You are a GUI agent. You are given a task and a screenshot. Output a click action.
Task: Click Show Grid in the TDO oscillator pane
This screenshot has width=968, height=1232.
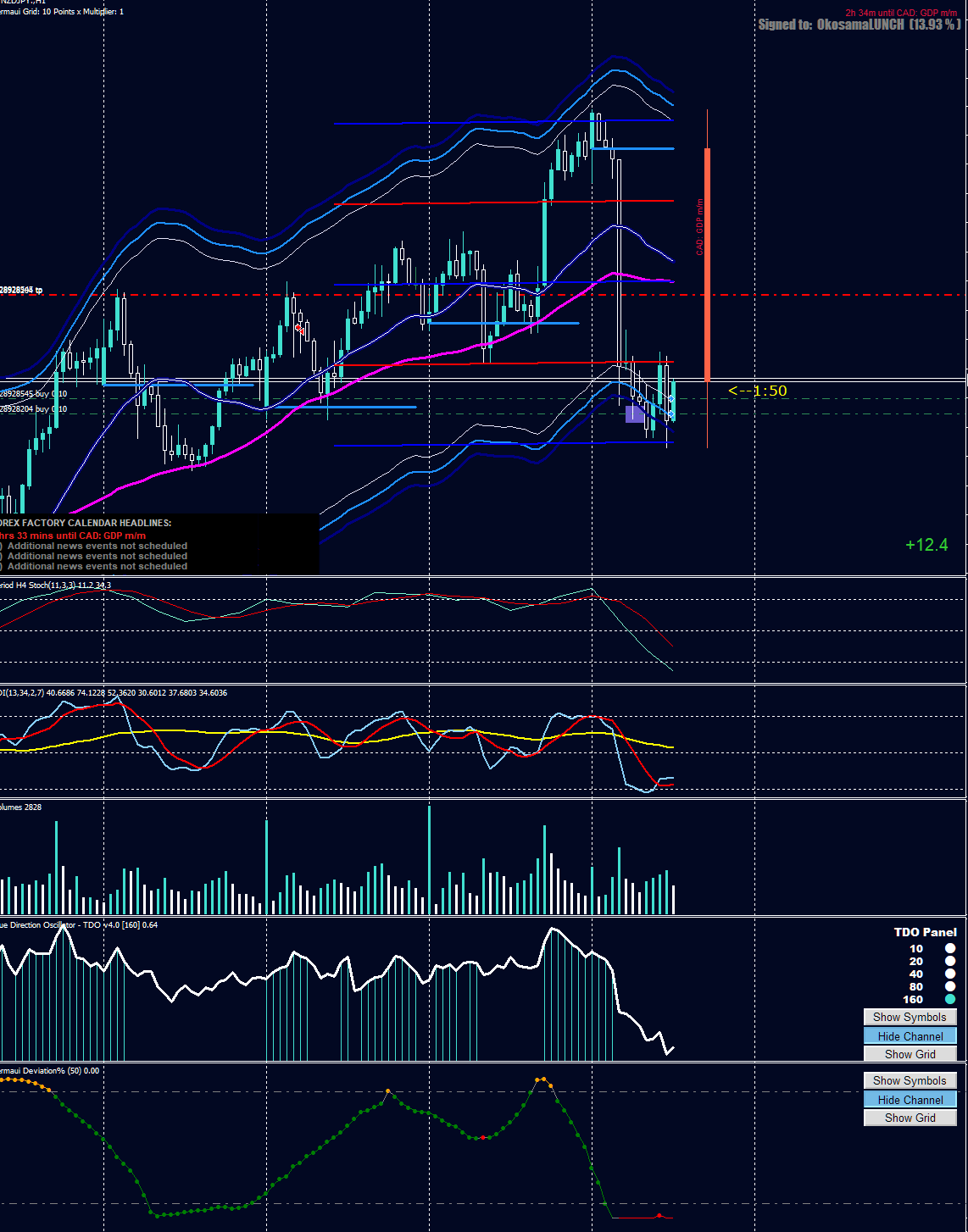click(x=910, y=1054)
